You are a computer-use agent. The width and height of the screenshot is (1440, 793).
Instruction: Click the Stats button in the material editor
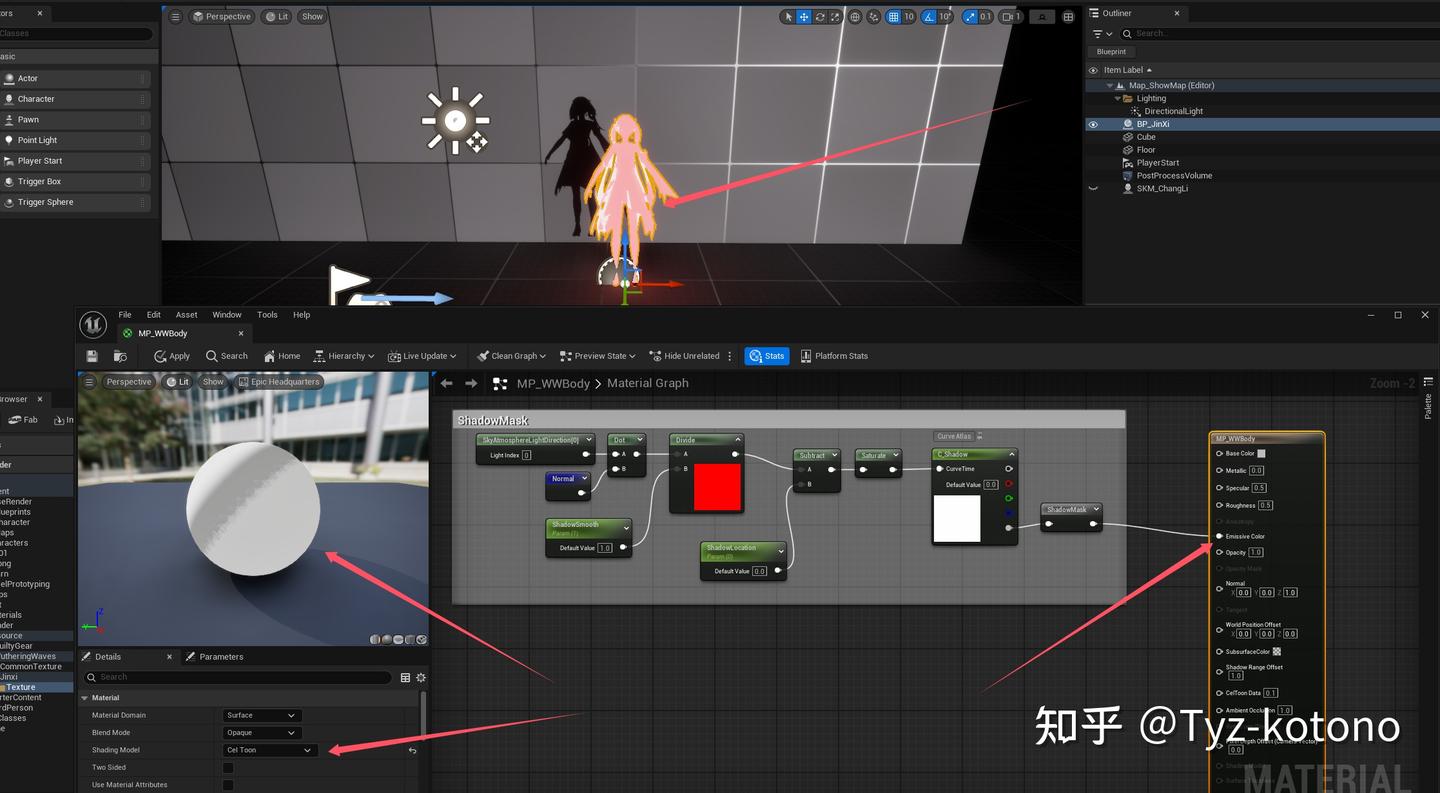(x=767, y=355)
